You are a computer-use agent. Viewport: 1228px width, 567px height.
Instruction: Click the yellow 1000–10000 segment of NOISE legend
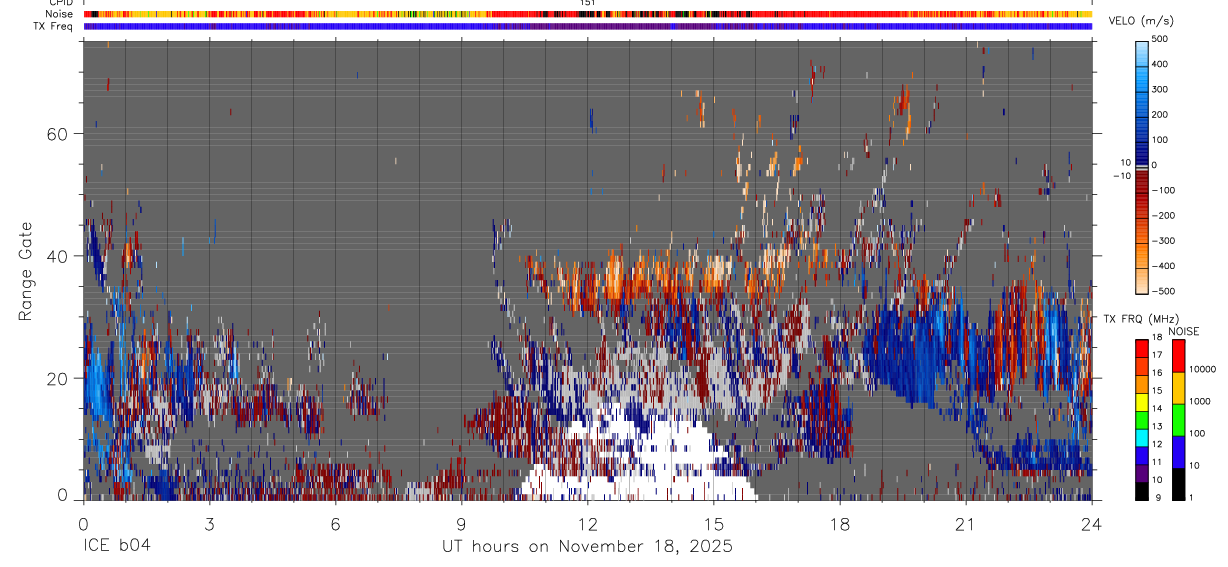(1179, 387)
